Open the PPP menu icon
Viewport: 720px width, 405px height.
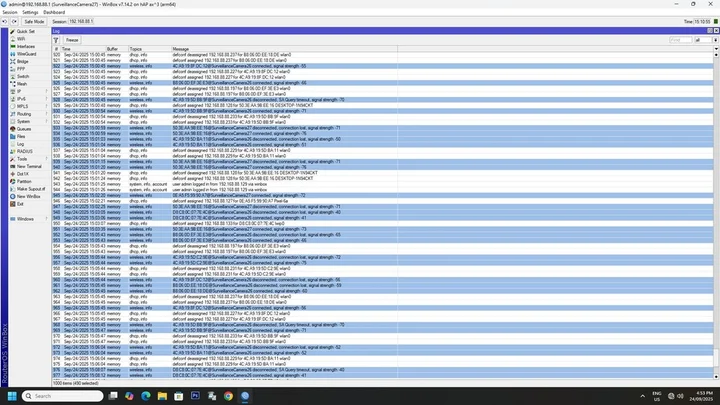(x=13, y=69)
